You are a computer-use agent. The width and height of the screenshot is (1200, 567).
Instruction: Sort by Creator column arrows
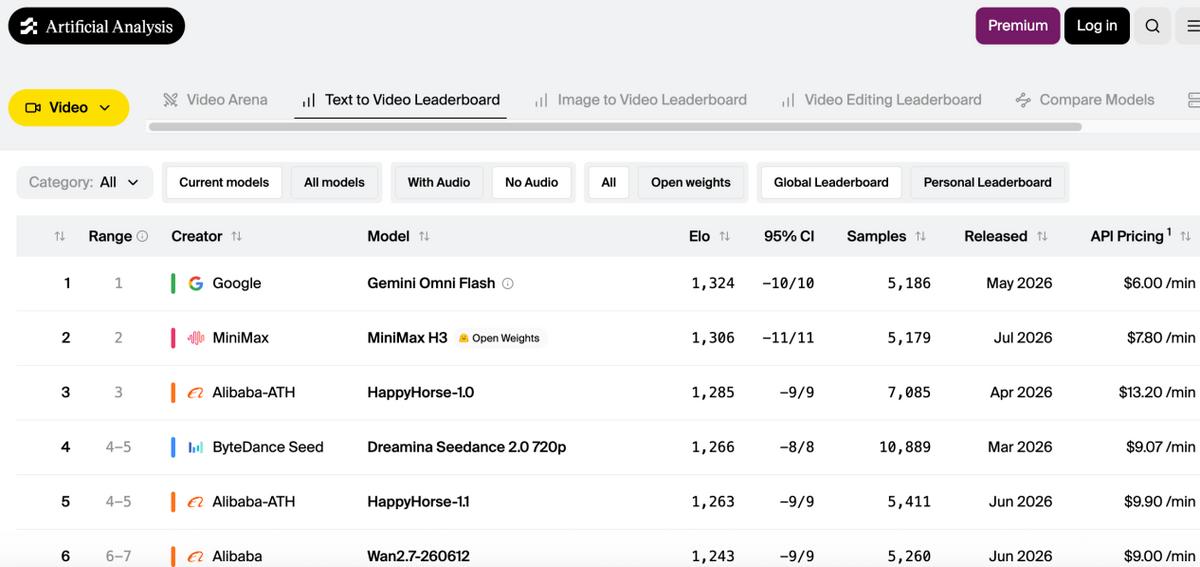[237, 237]
